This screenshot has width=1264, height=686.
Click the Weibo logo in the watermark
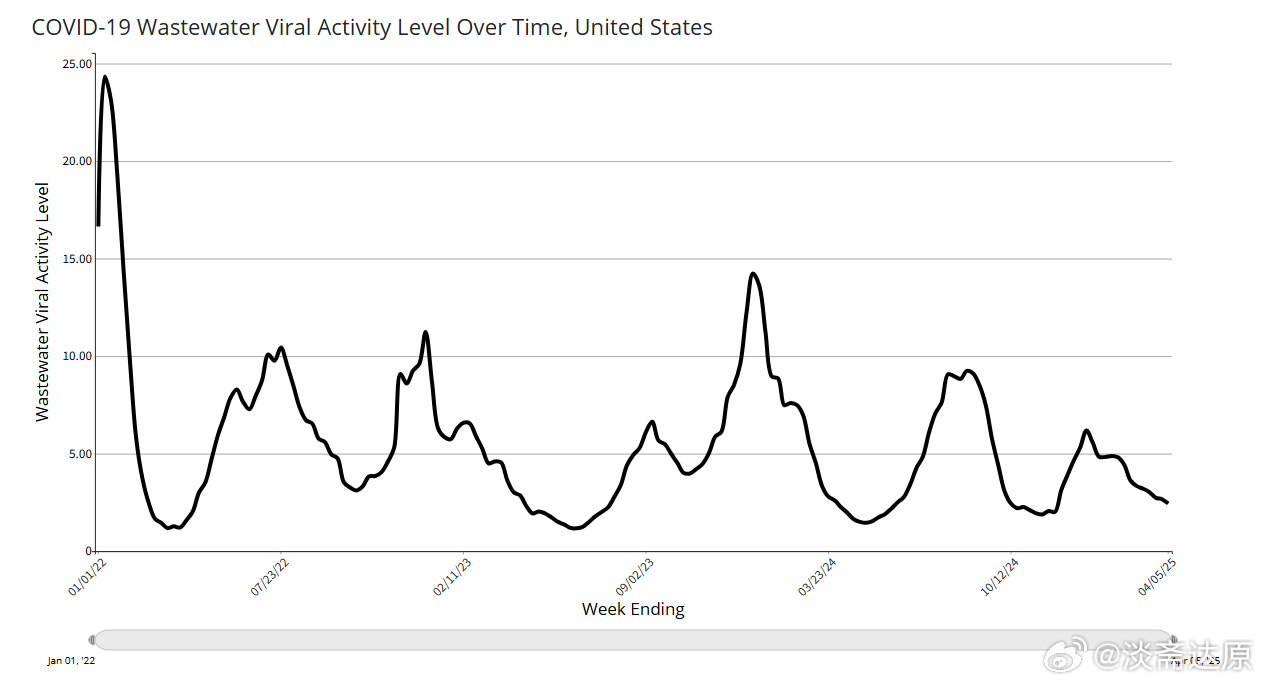click(x=1068, y=656)
